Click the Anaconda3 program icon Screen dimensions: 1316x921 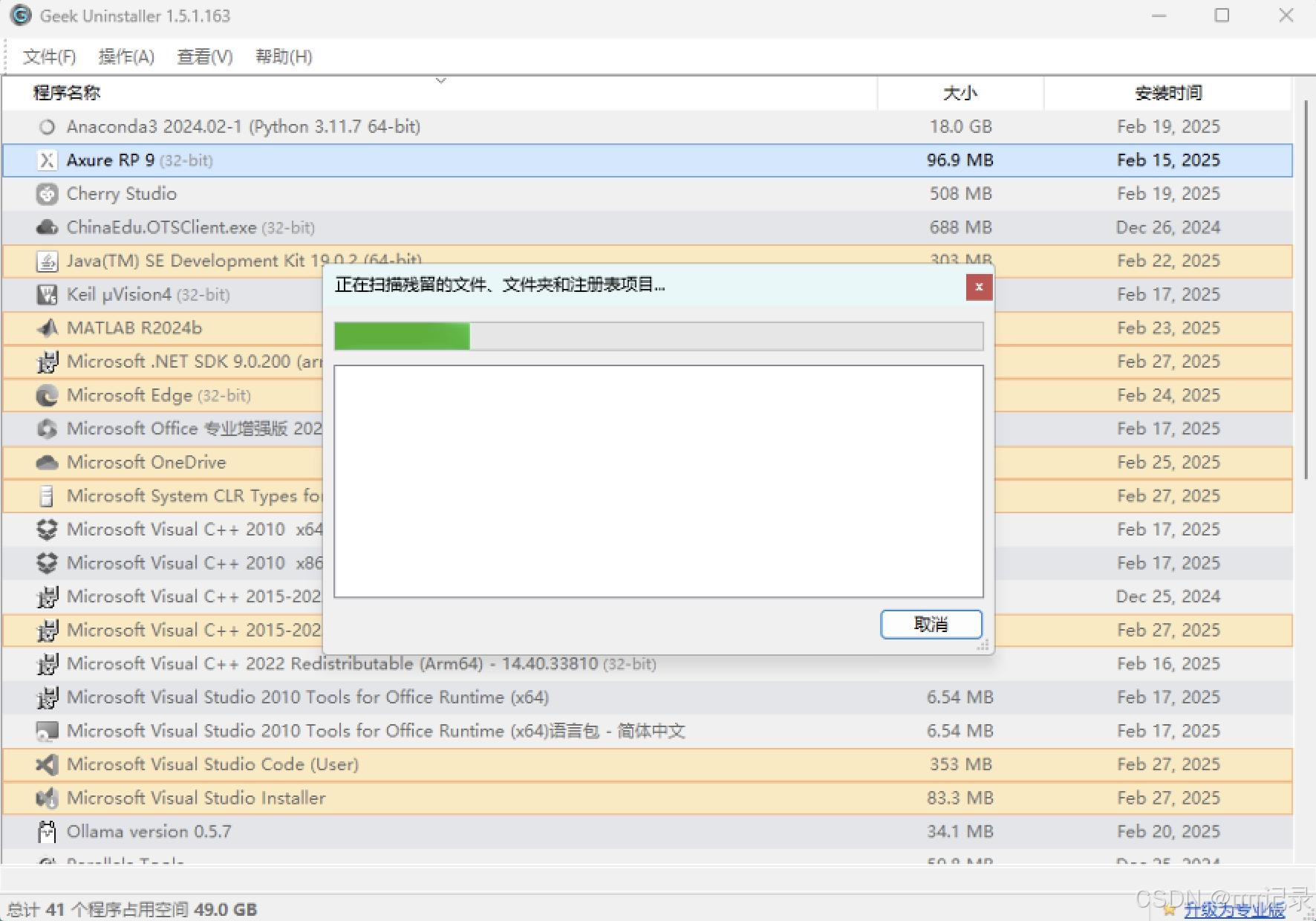click(x=47, y=127)
